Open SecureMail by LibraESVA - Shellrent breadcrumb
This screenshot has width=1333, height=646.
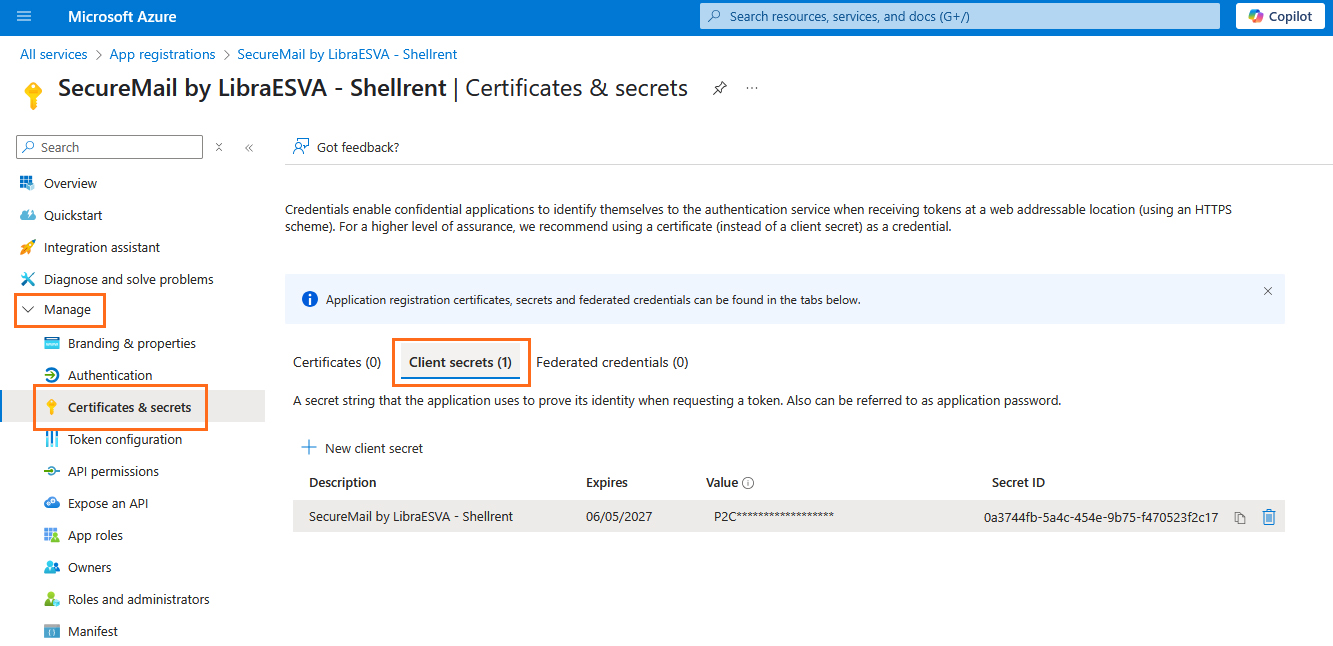[347, 54]
